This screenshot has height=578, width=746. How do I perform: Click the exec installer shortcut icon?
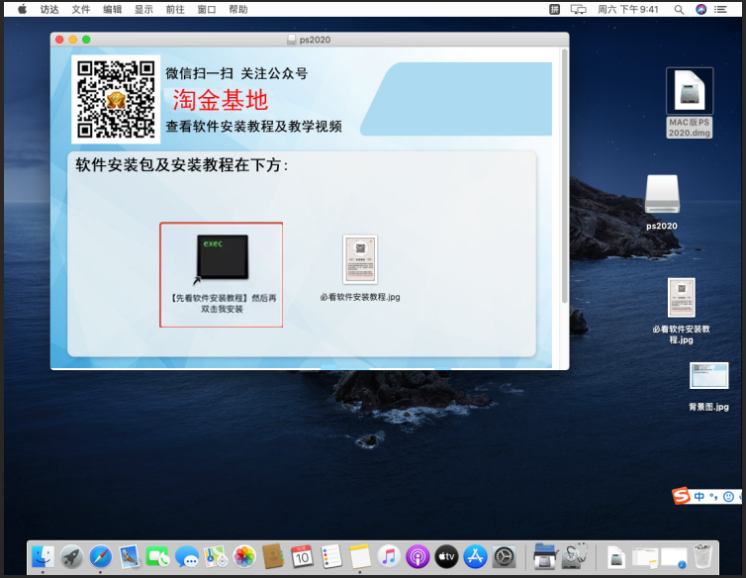click(222, 257)
